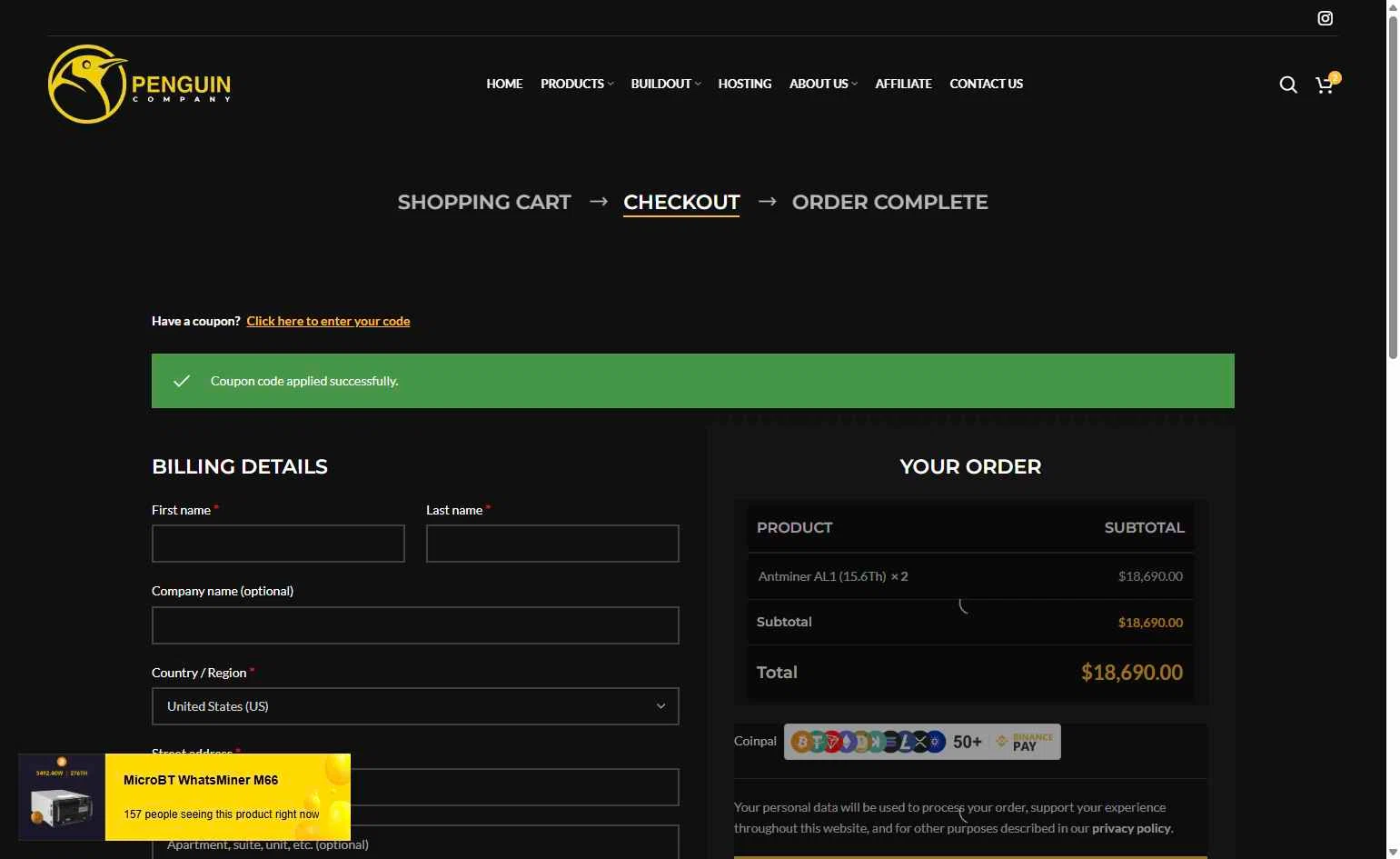Focus the Last name field
1400x859 pixels.
tap(552, 544)
